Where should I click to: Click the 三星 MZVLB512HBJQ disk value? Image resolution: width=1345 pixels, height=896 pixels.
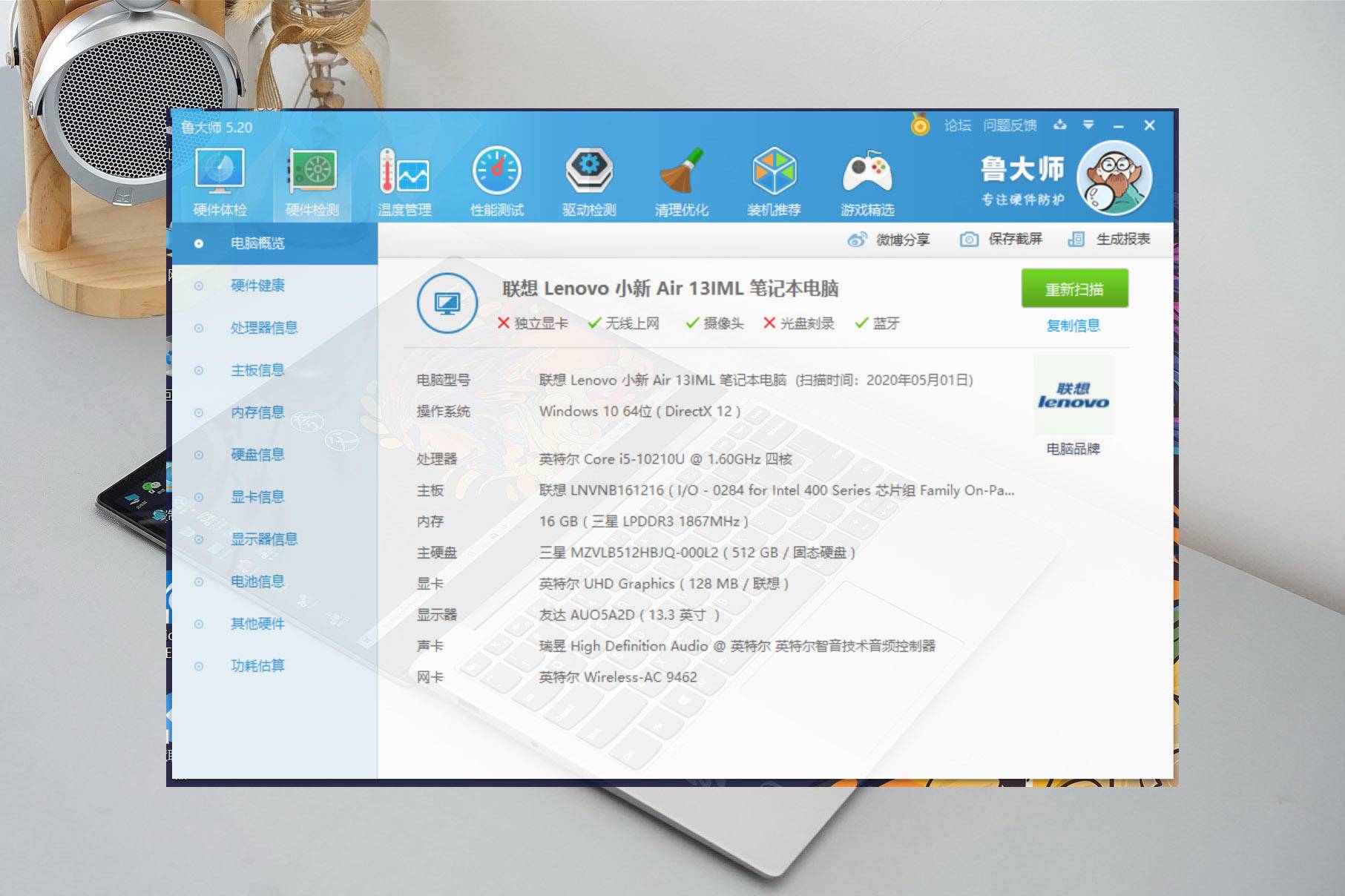point(697,553)
